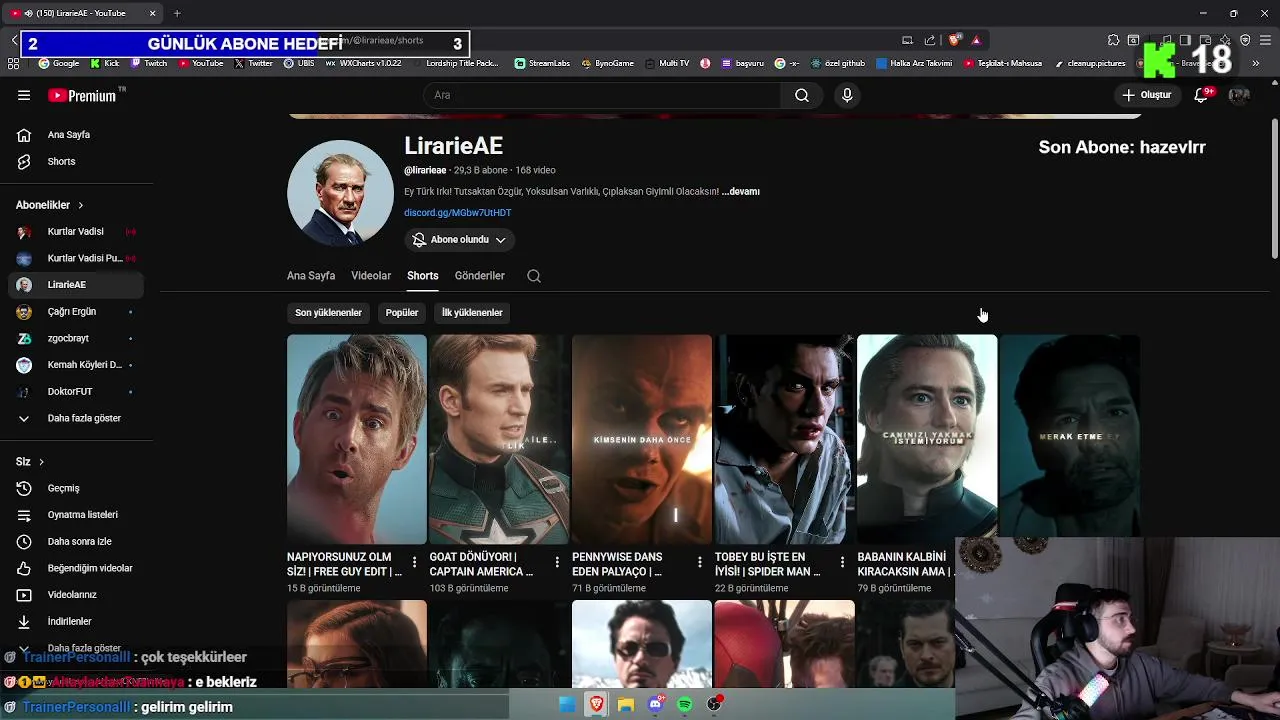Open Çağrı Ergün channel subscription
The width and height of the screenshot is (1280, 720).
click(x=76, y=311)
